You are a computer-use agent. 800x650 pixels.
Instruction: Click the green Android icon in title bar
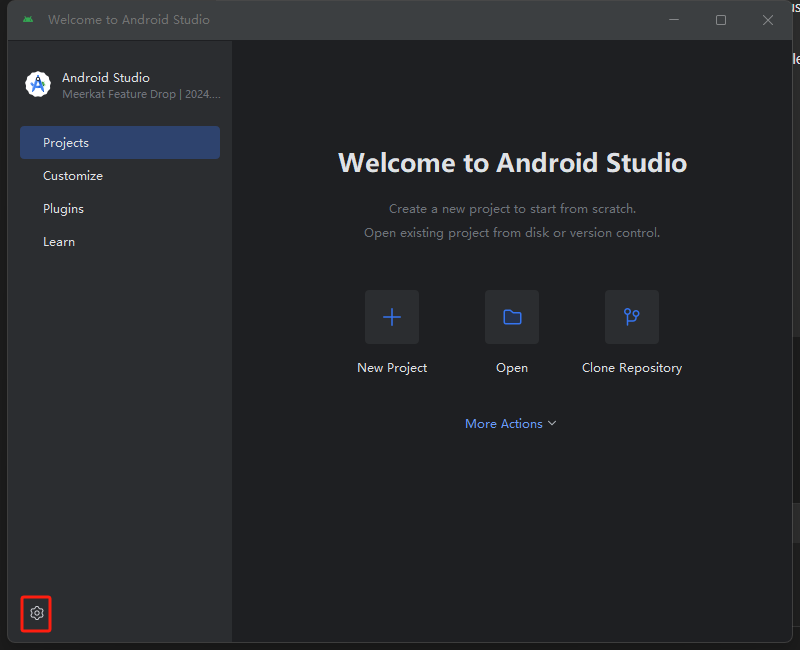[x=28, y=20]
